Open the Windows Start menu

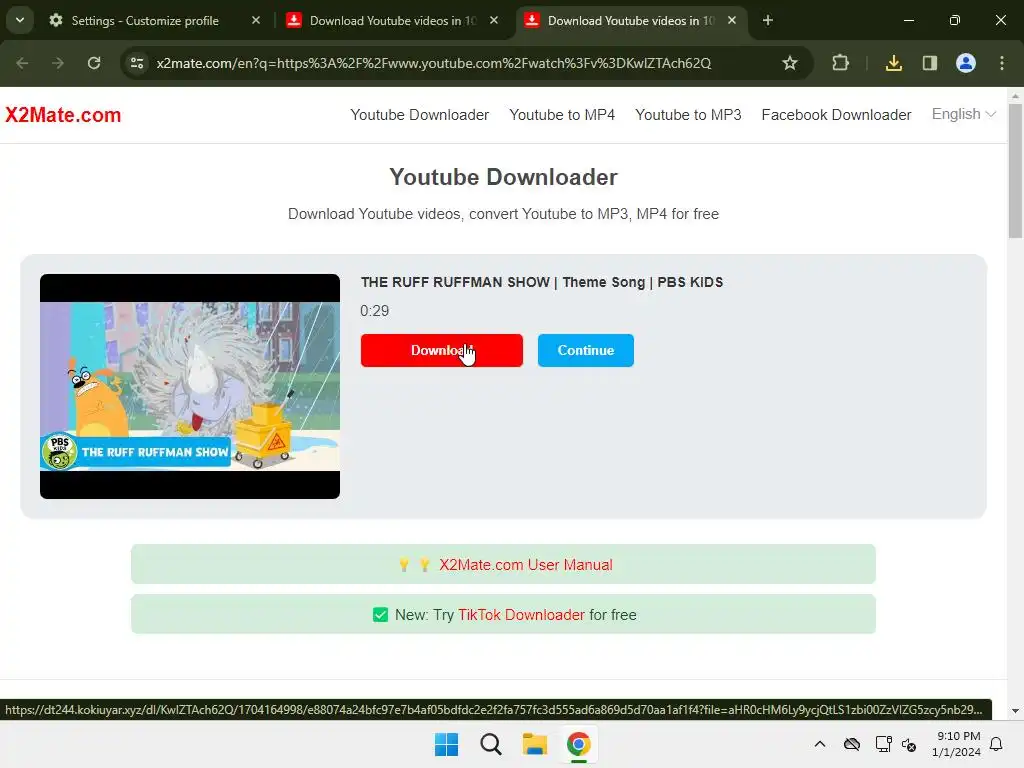coord(447,744)
